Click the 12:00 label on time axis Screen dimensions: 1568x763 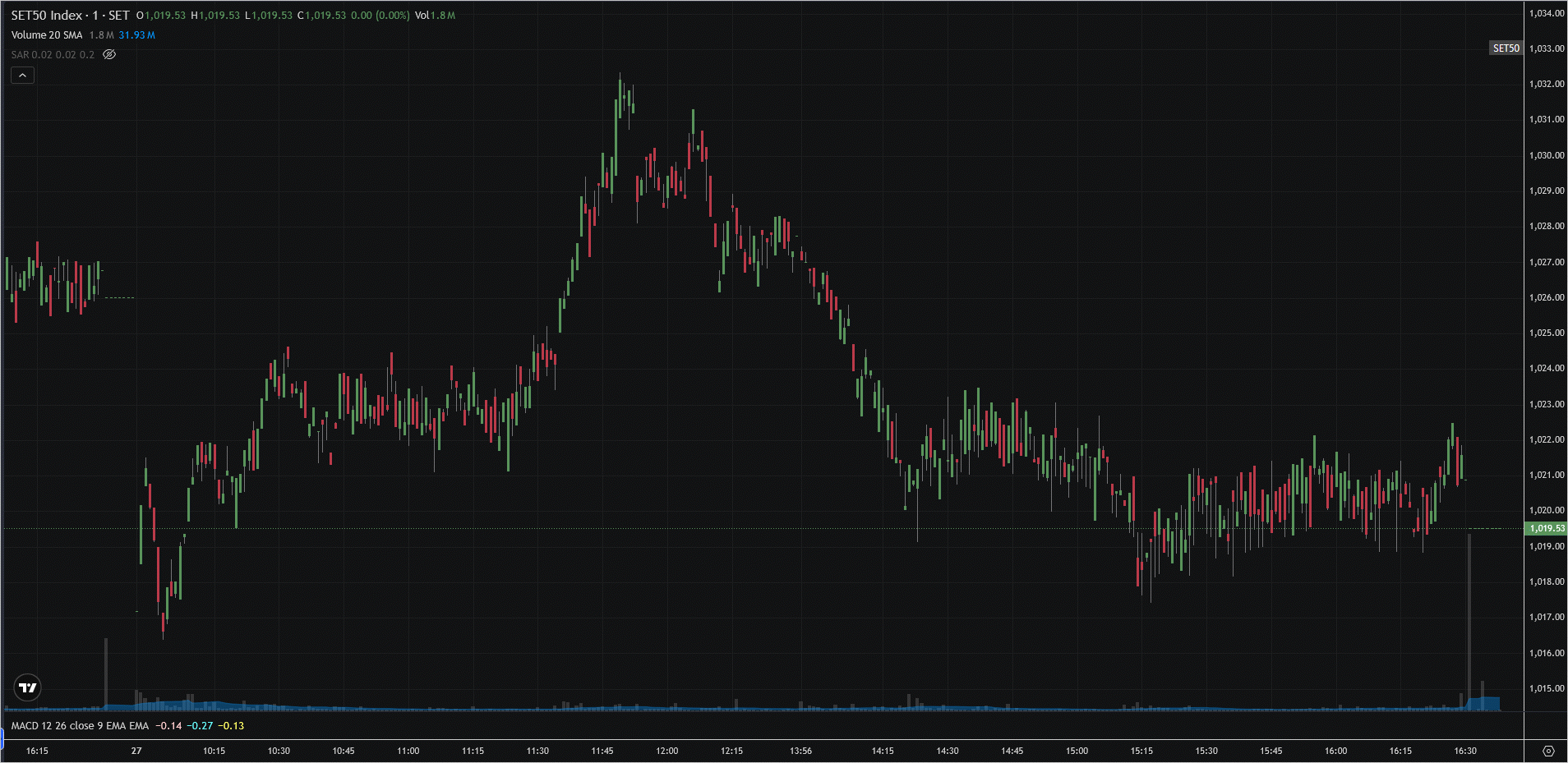[666, 751]
